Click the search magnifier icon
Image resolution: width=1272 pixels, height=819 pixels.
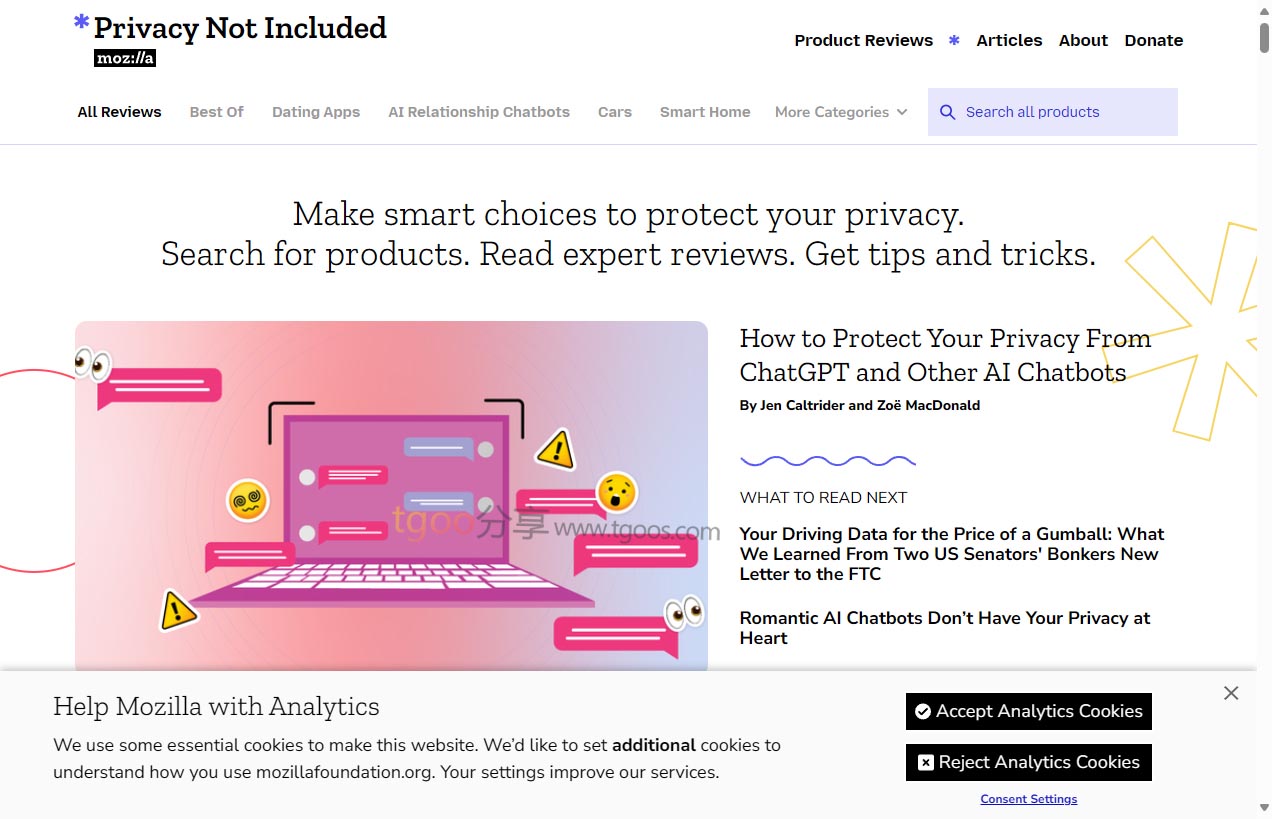point(947,112)
